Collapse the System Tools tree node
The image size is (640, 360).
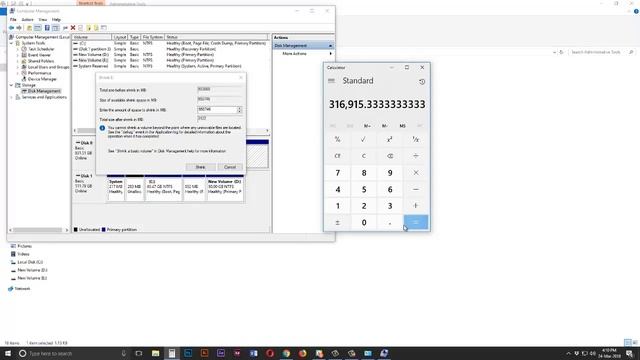pos(11,43)
